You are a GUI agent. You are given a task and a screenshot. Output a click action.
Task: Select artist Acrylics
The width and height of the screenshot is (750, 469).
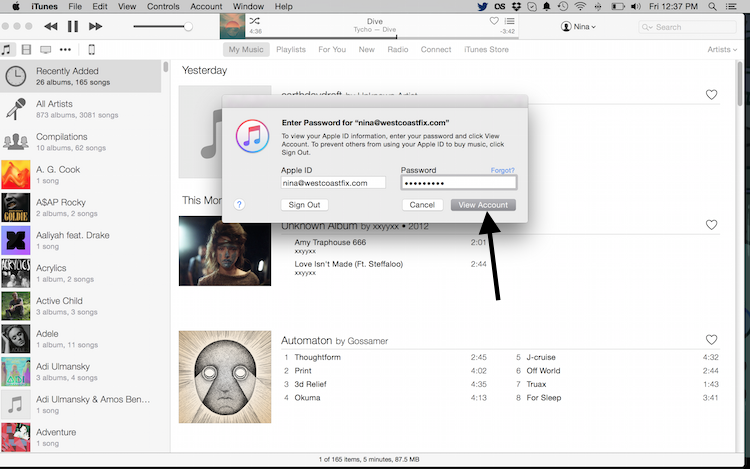81,273
